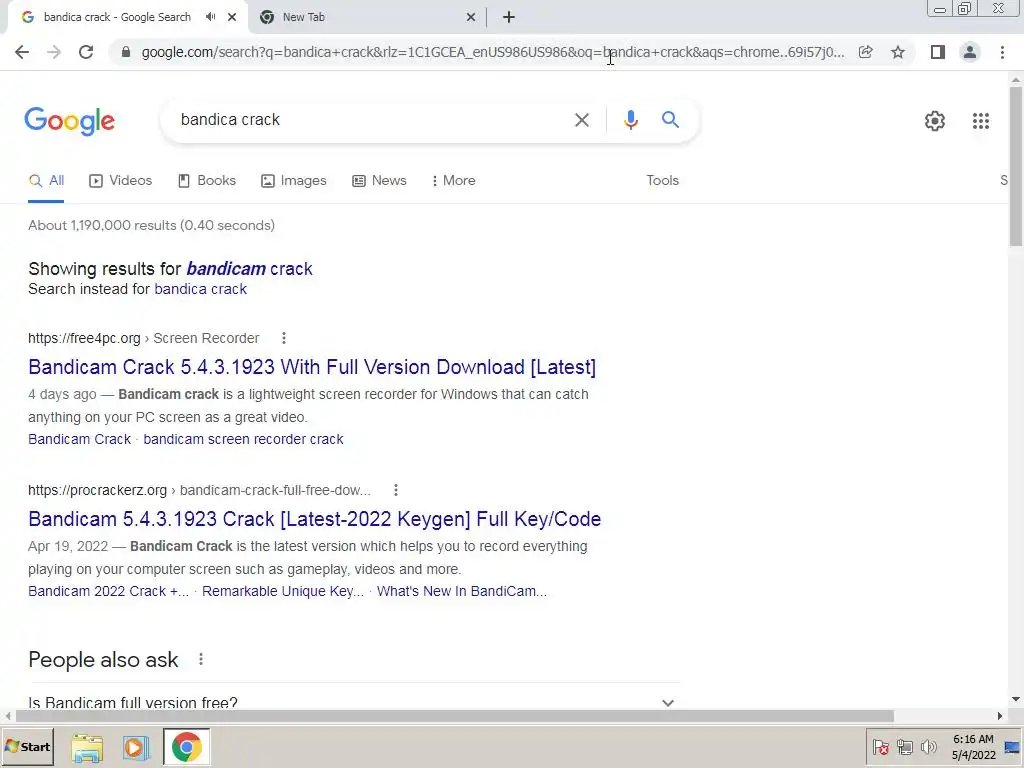The height and width of the screenshot is (768, 1024).
Task: Launch media player from taskbar
Action: click(136, 747)
